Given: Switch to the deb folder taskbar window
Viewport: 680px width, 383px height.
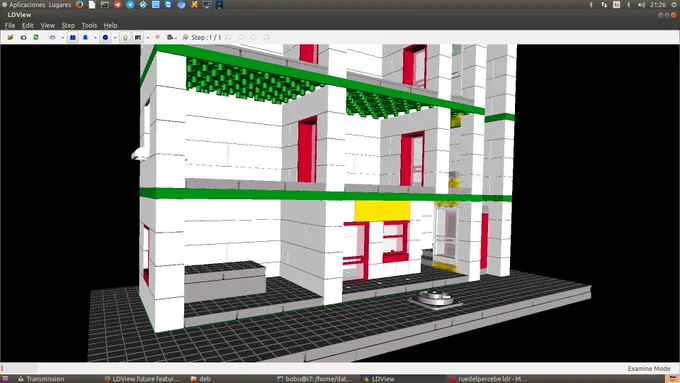Looking at the screenshot, I should click(201, 379).
